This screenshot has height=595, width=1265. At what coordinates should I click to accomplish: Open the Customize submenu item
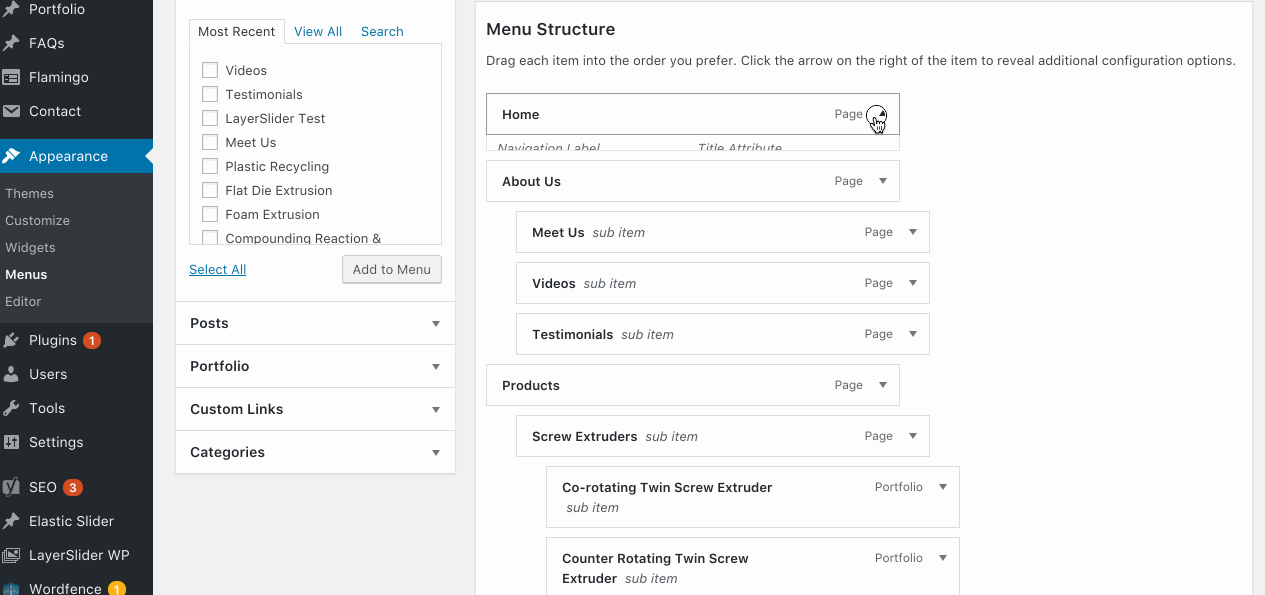pos(37,220)
